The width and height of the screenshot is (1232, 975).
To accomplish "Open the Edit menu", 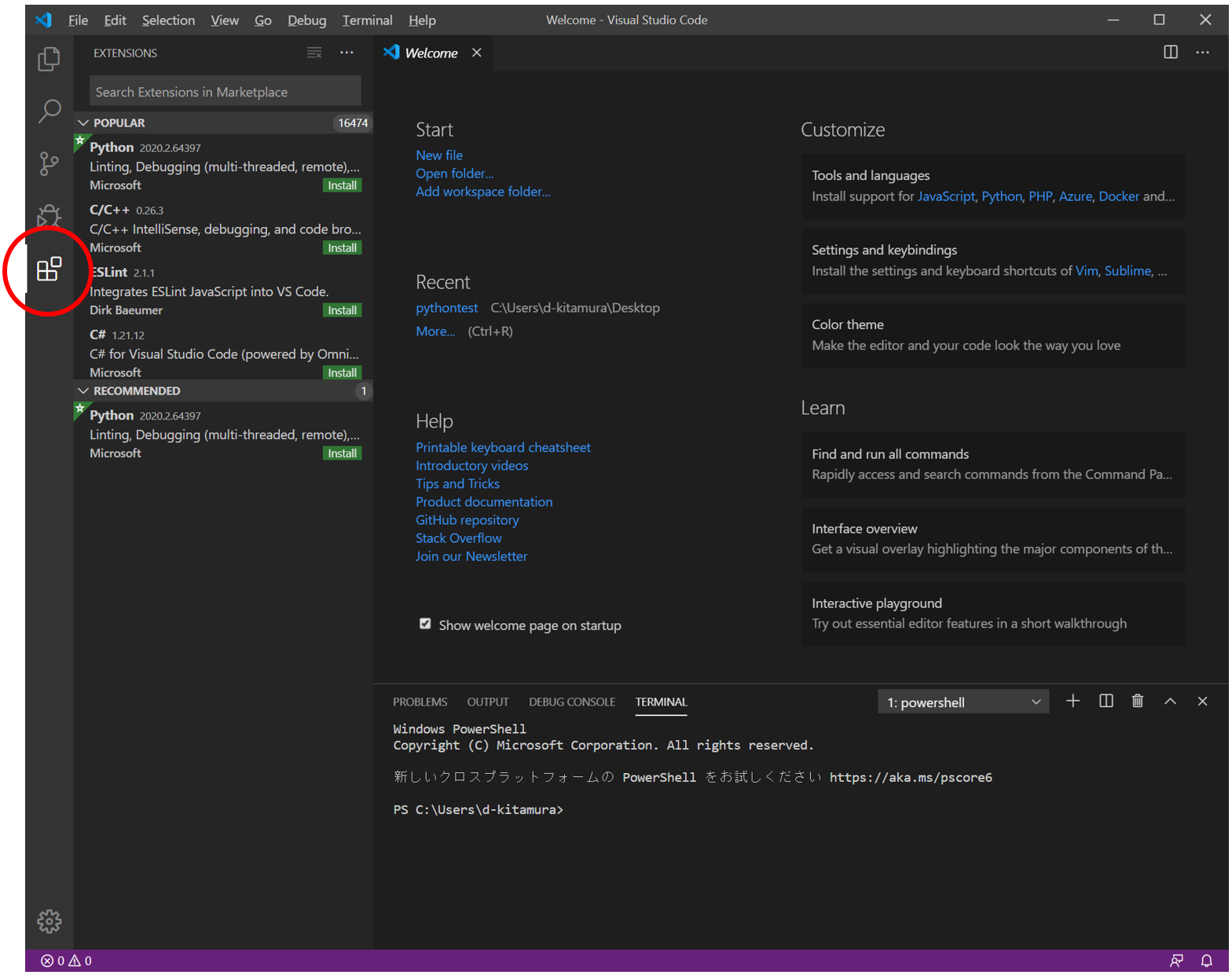I will (115, 20).
